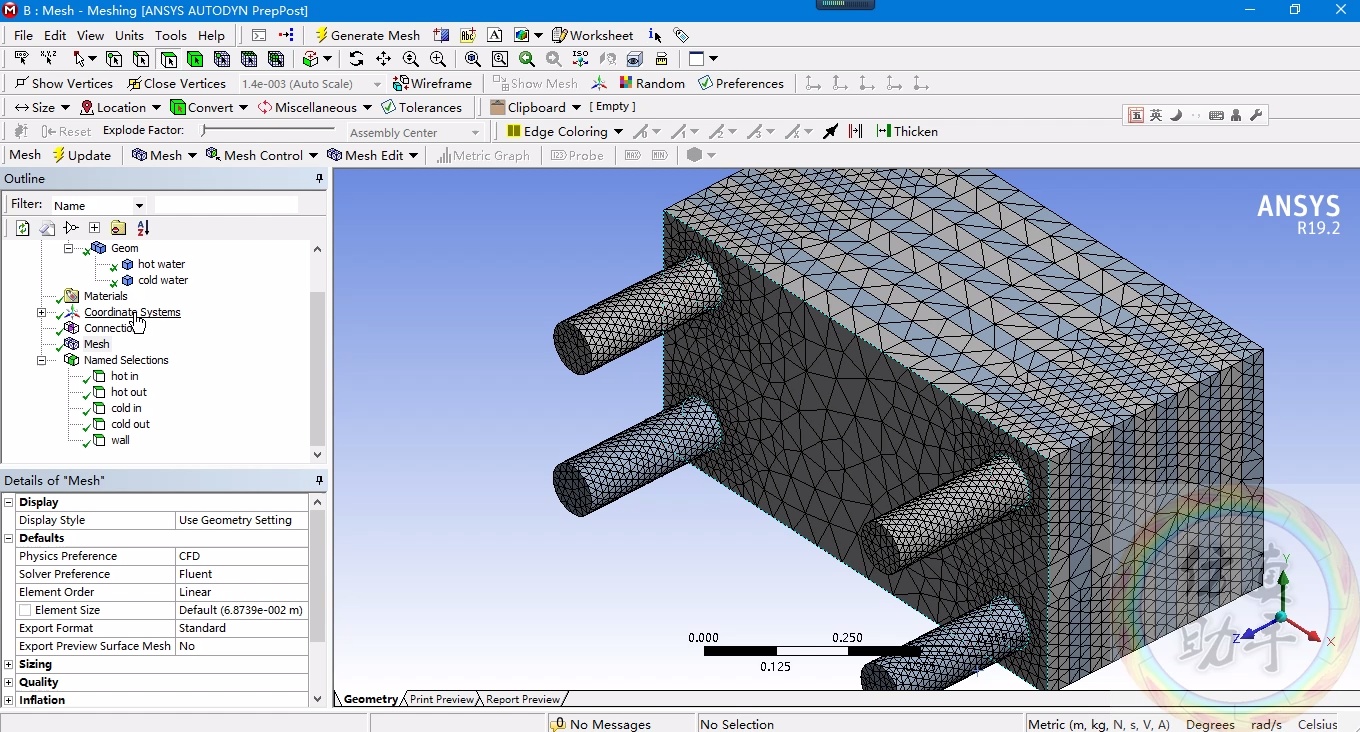Select the Zoom to Fit icon
Screen dimensions: 1360x732
coord(472,59)
